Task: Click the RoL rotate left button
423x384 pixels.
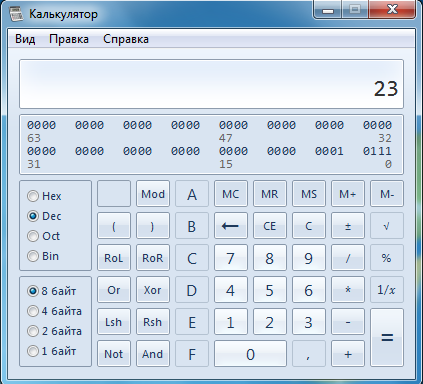Action: (114, 258)
